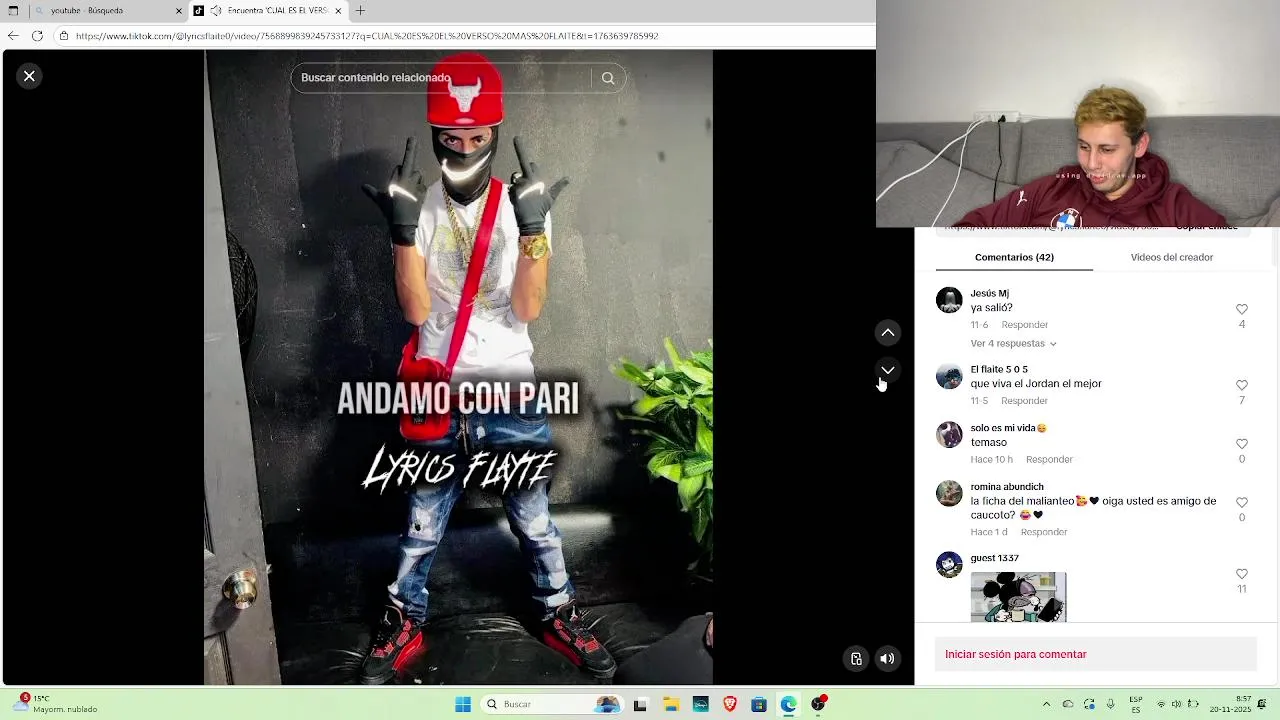Switch to the Comentarios (42) tab

coord(1014,257)
